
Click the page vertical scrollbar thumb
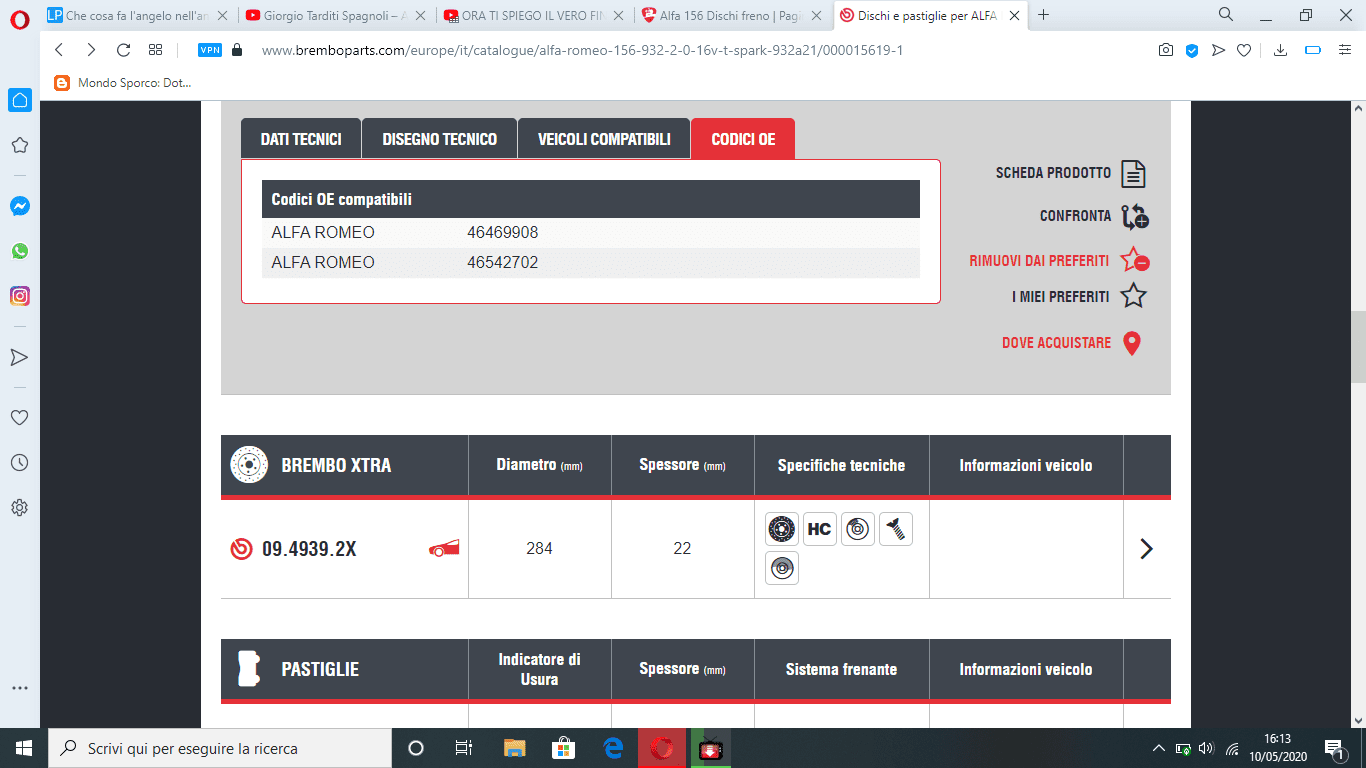(x=1358, y=347)
